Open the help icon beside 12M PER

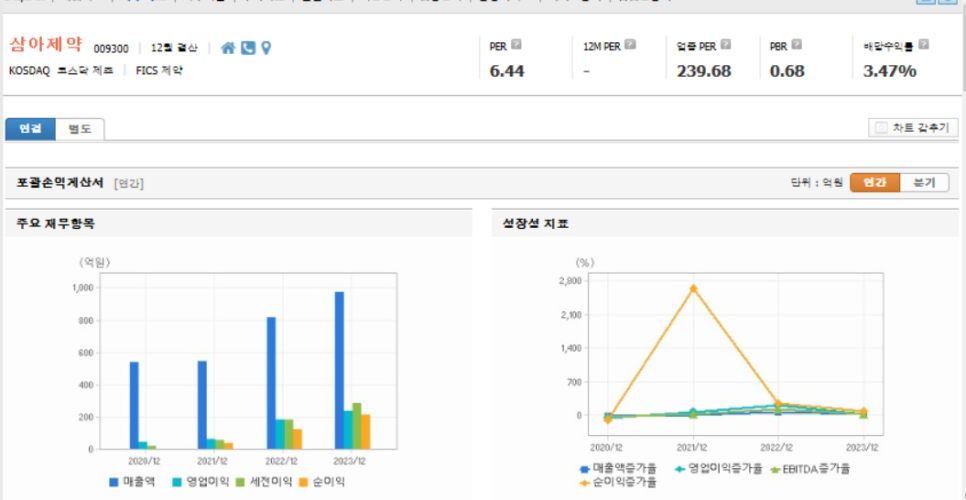[x=630, y=44]
